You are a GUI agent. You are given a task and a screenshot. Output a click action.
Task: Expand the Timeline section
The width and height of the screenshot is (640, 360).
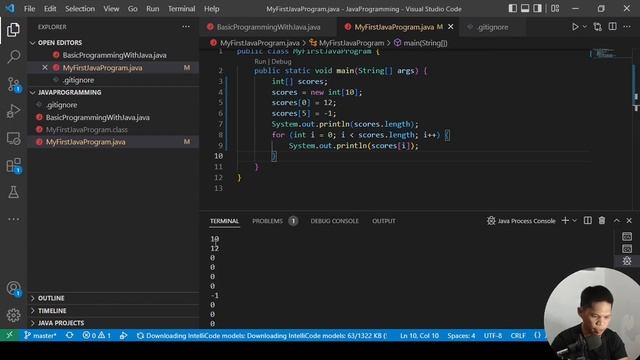[52, 310]
